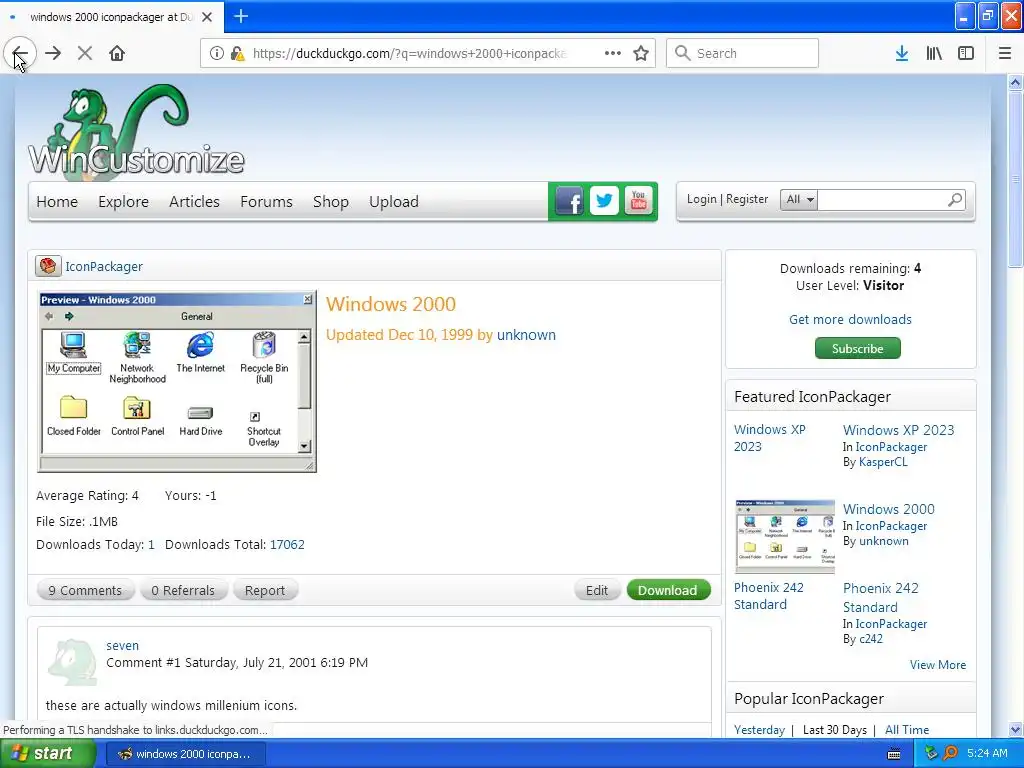Click the site search magnifier icon
Image resolution: width=1024 pixels, height=768 pixels.
955,199
